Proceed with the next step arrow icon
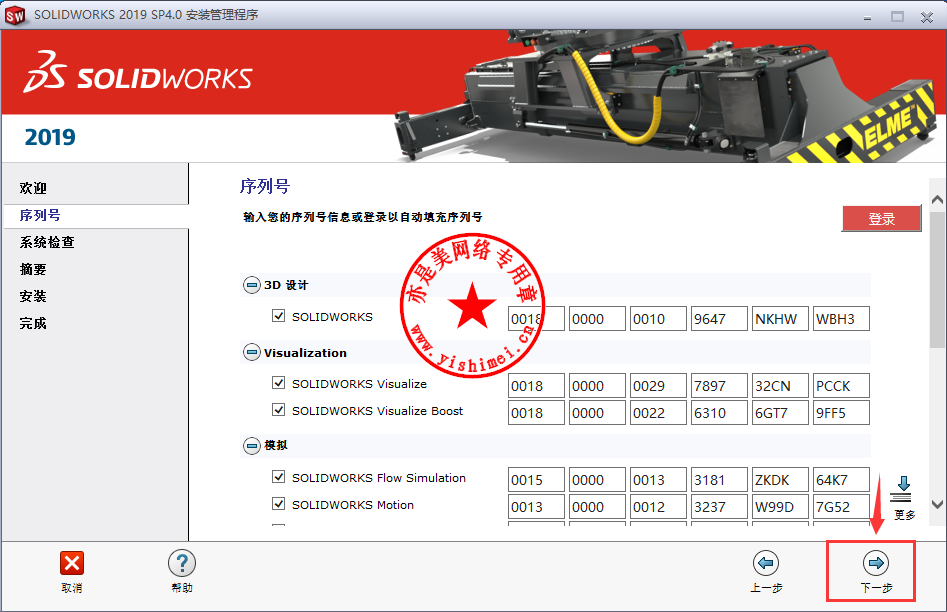The image size is (947, 612). tap(876, 563)
